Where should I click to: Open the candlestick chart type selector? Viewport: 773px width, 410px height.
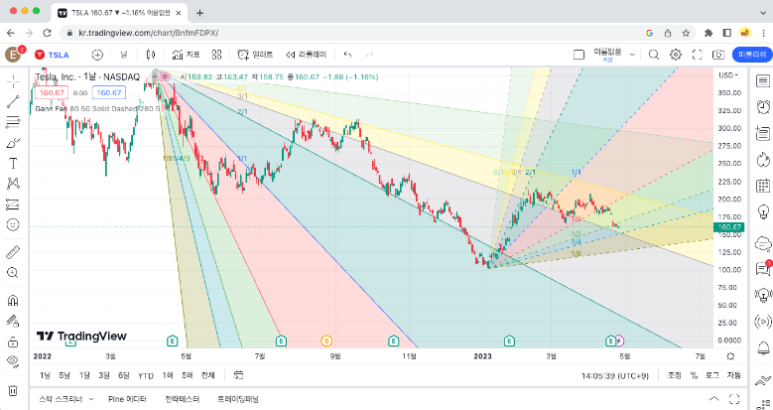151,55
